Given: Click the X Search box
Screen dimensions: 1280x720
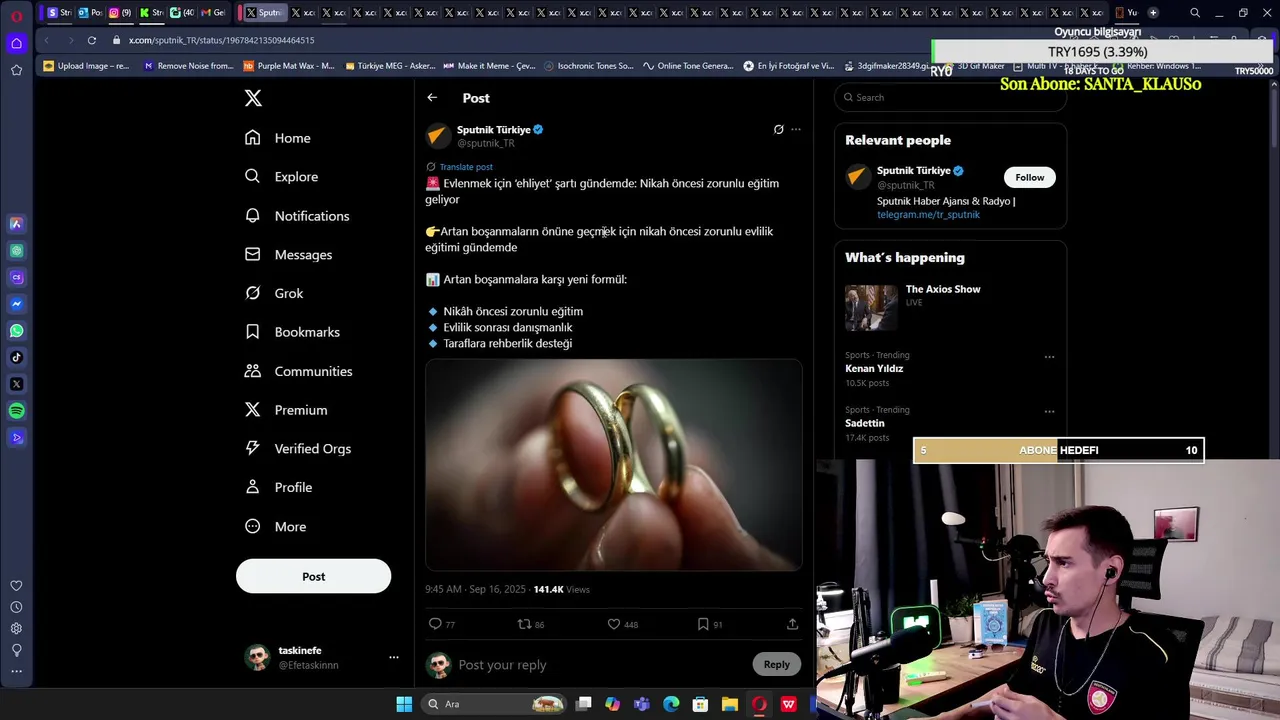Looking at the screenshot, I should coord(950,97).
